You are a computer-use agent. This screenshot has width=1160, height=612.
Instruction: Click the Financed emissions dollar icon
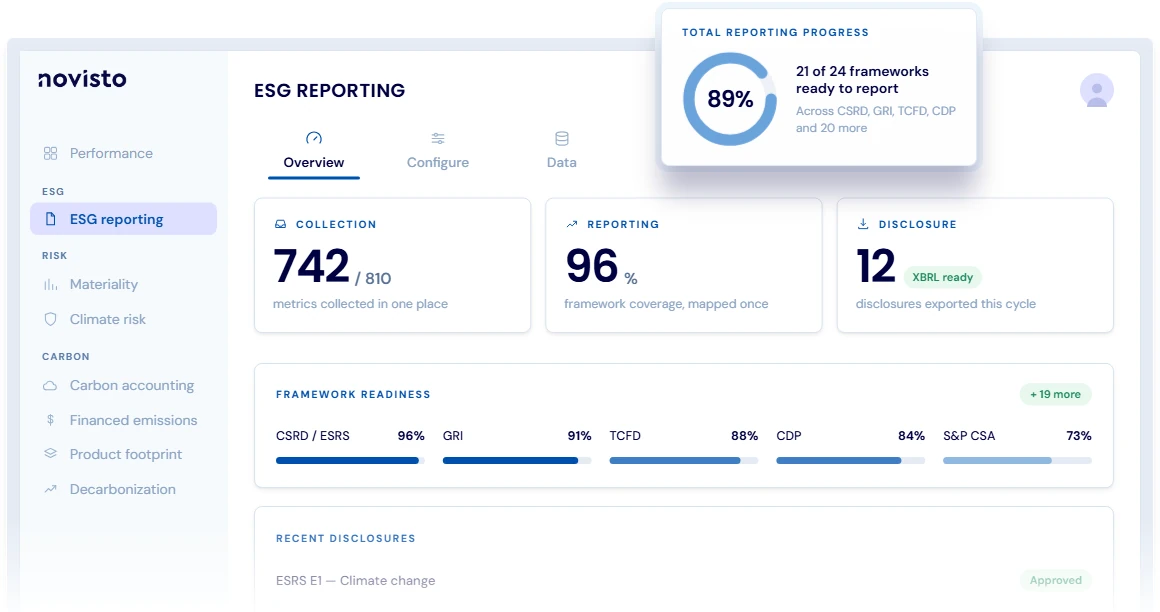[50, 420]
